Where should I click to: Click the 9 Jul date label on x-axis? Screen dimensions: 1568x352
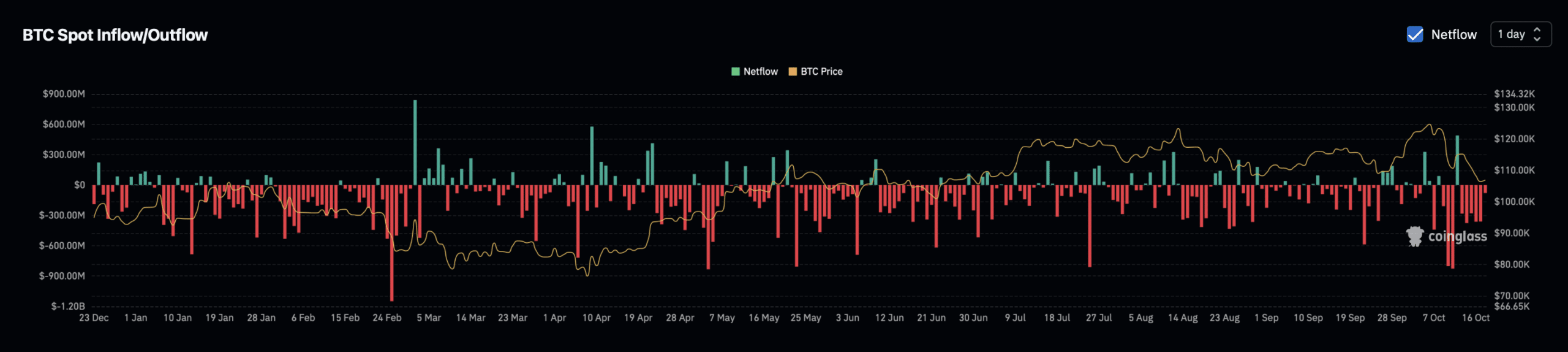(x=1015, y=318)
